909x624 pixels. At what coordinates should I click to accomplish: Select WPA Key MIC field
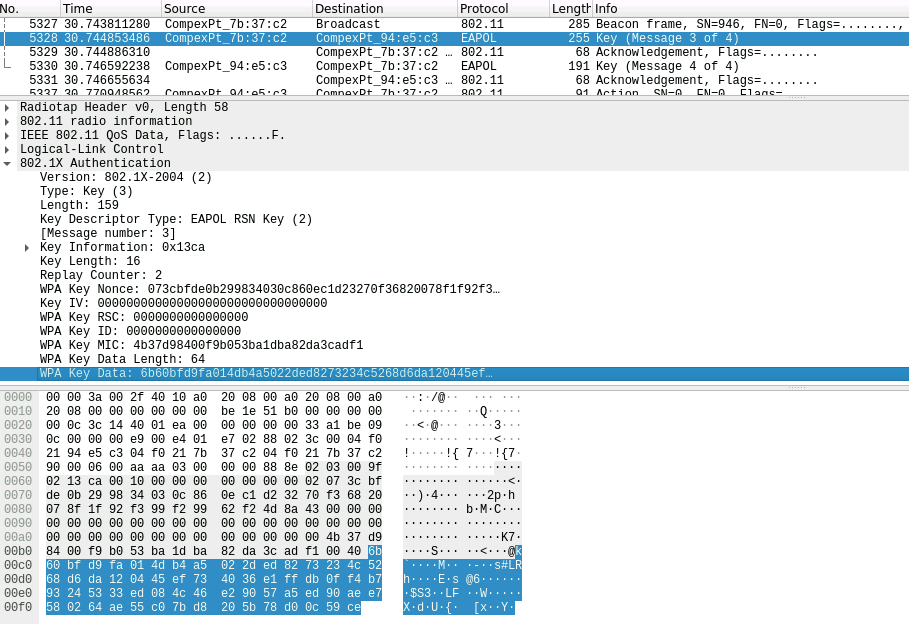click(201, 345)
